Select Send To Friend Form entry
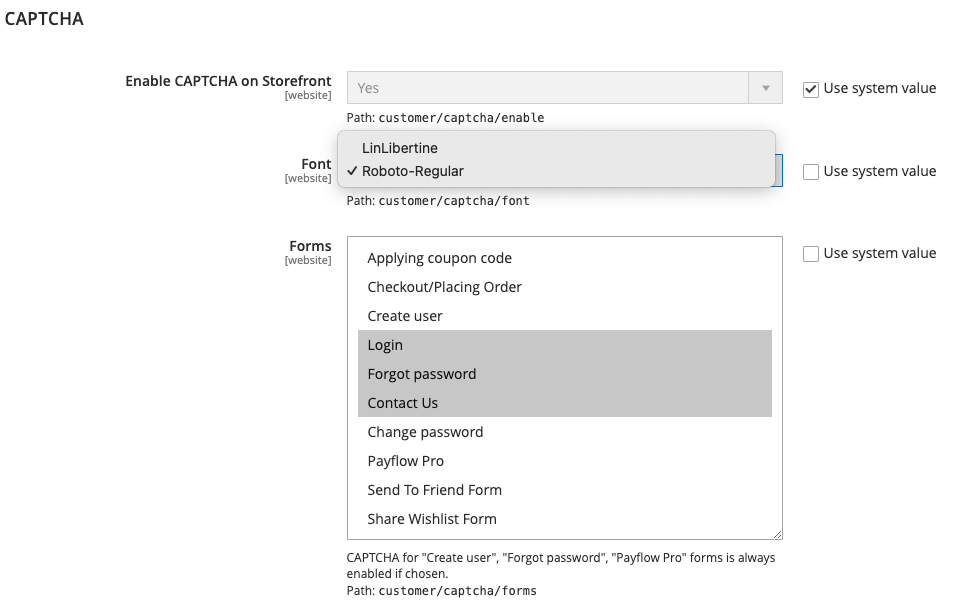This screenshot has height=610, width=957. point(565,490)
